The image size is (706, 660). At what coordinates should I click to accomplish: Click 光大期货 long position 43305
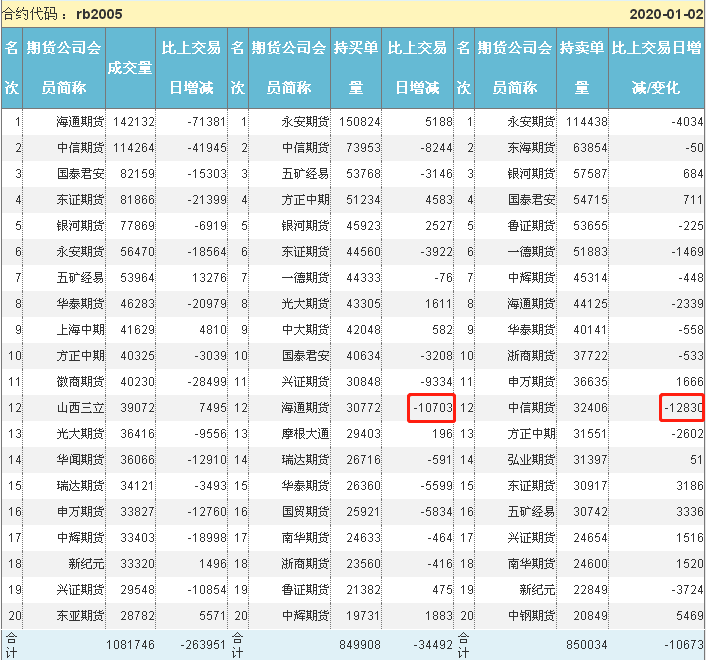click(x=363, y=304)
